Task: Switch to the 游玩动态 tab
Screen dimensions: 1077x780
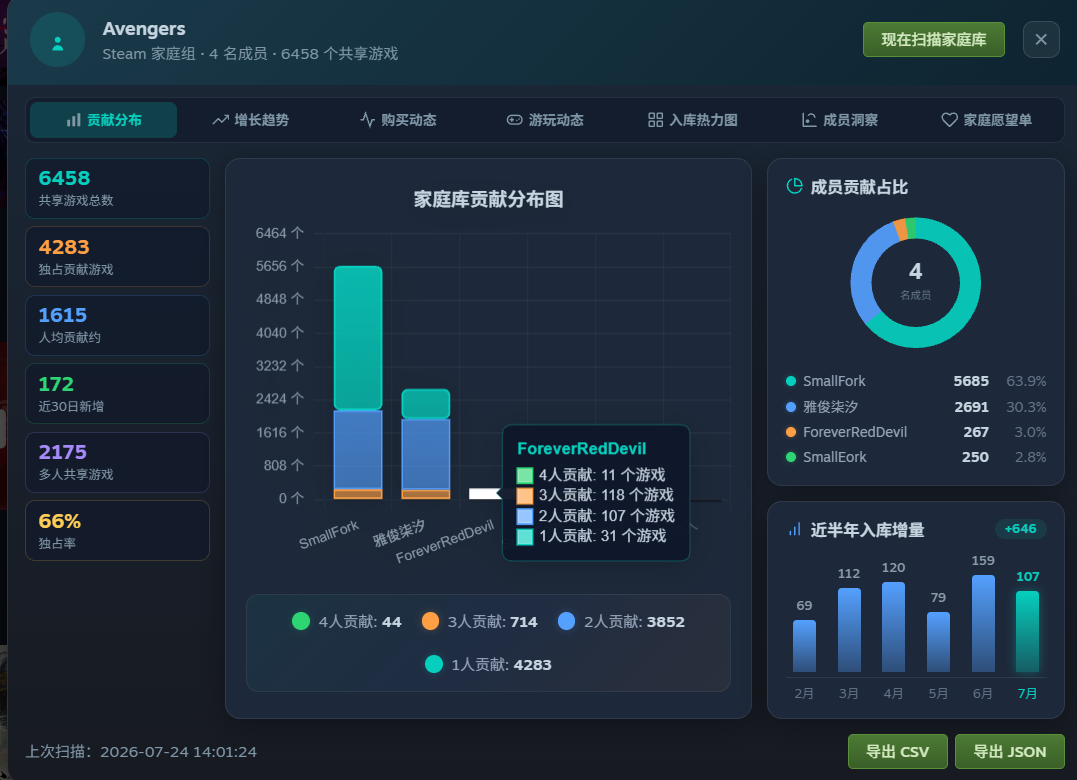Action: 545,120
